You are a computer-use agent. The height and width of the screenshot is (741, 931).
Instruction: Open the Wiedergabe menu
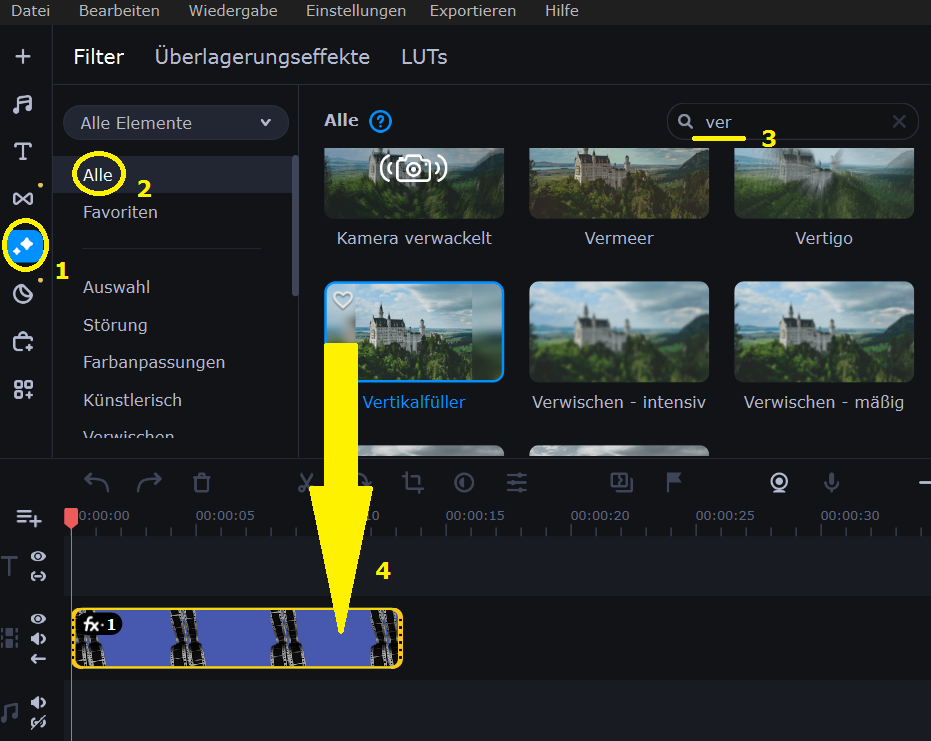click(233, 11)
